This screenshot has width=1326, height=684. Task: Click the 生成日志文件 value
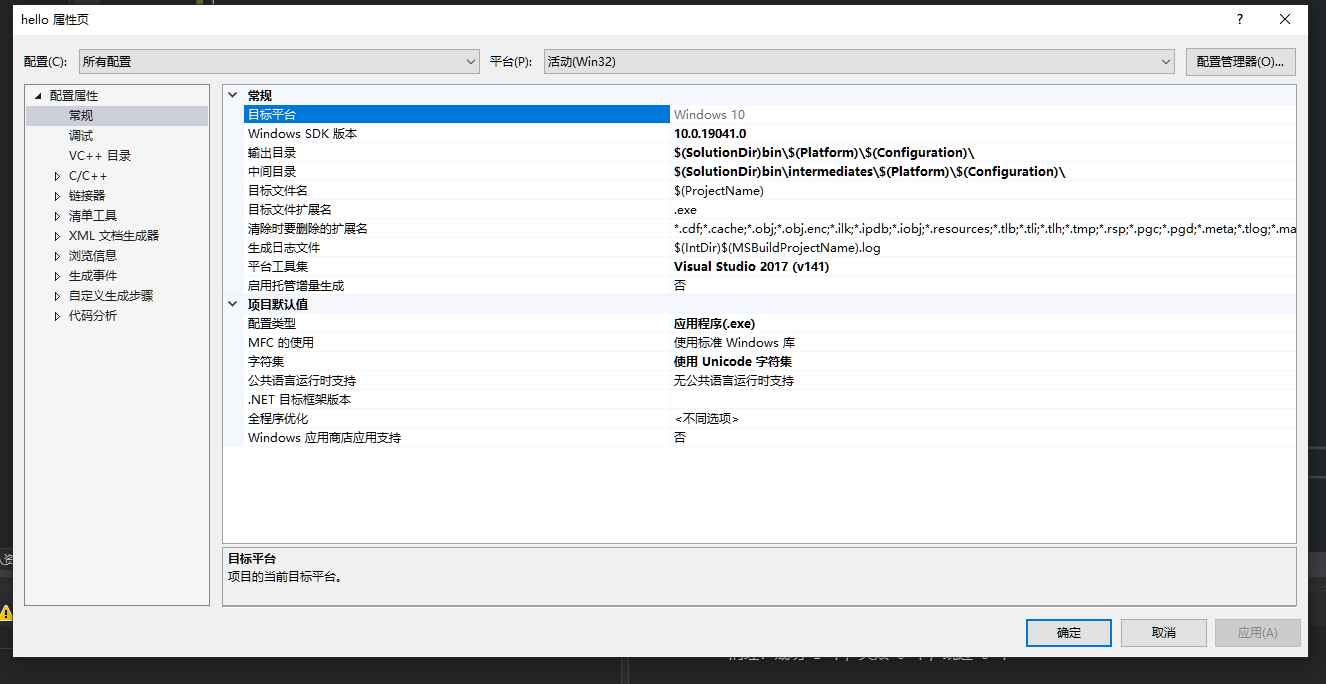777,248
